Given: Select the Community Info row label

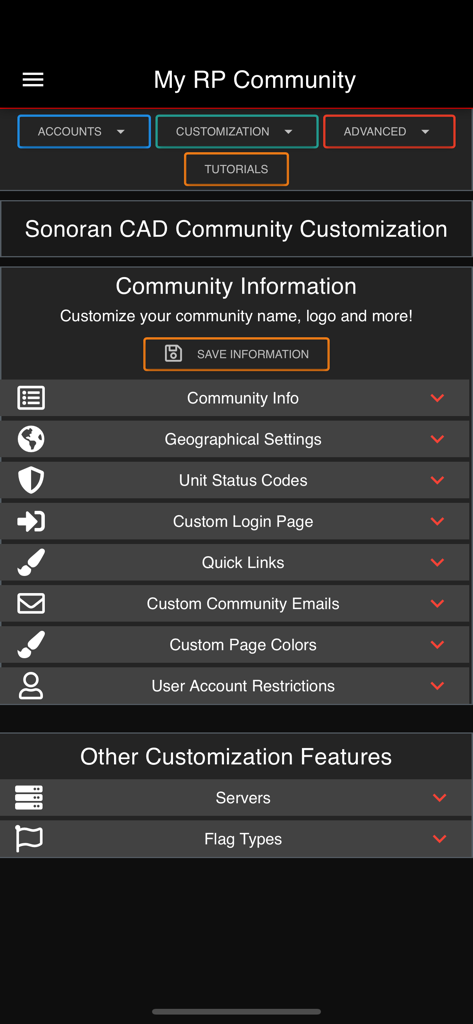Looking at the screenshot, I should coord(243,398).
